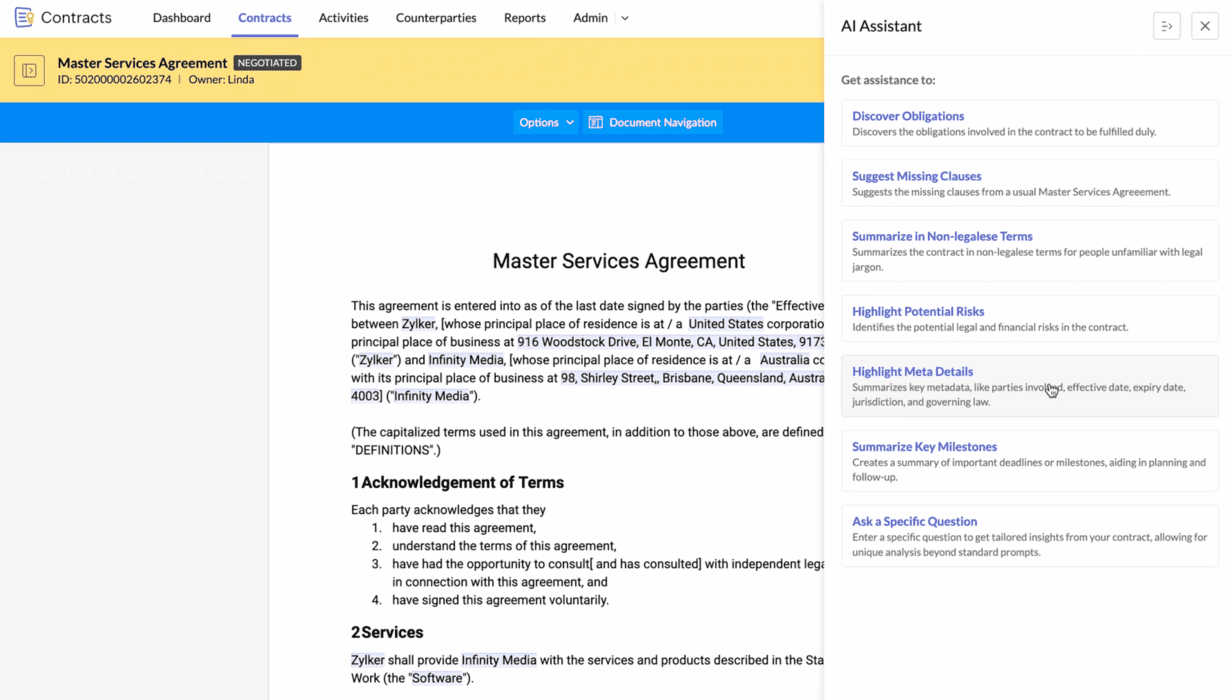Viewport: 1232px width, 700px height.
Task: Click Document Navigation button
Action: pyautogui.click(x=652, y=122)
